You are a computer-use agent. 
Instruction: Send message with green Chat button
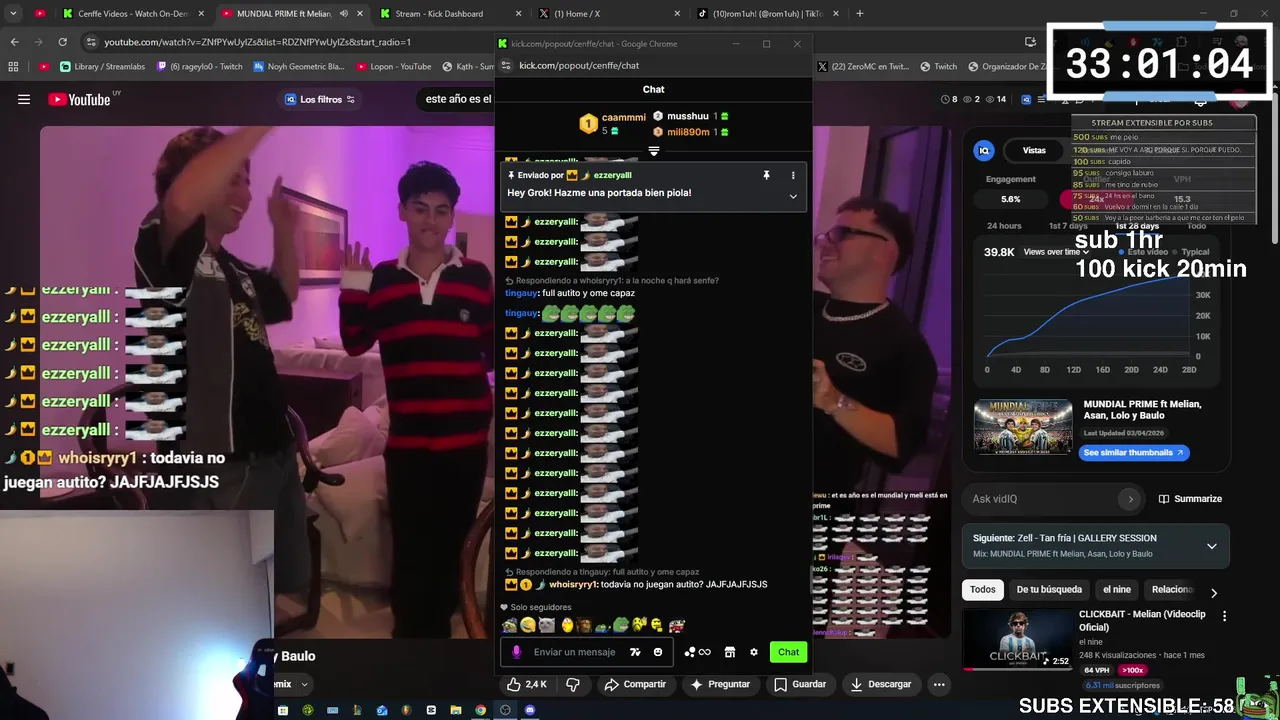788,652
